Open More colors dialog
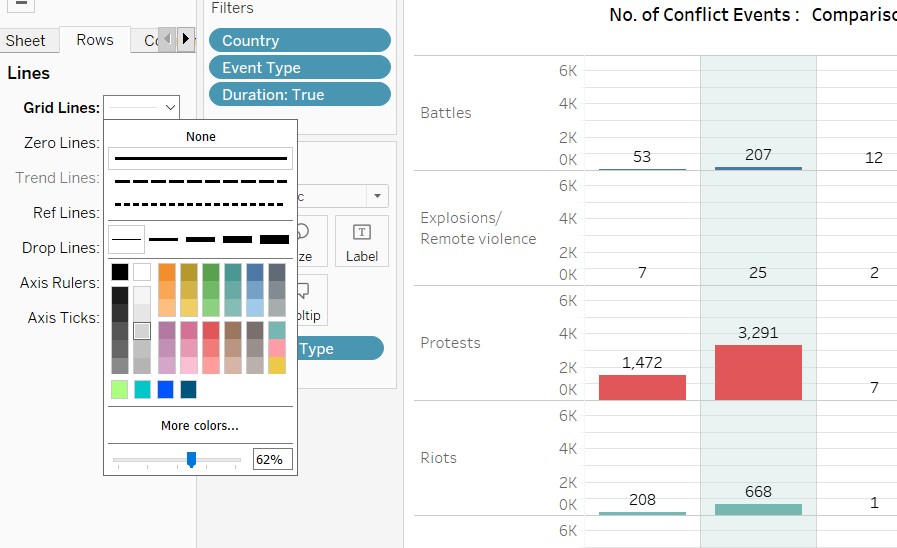The width and height of the screenshot is (897, 548). 200,426
